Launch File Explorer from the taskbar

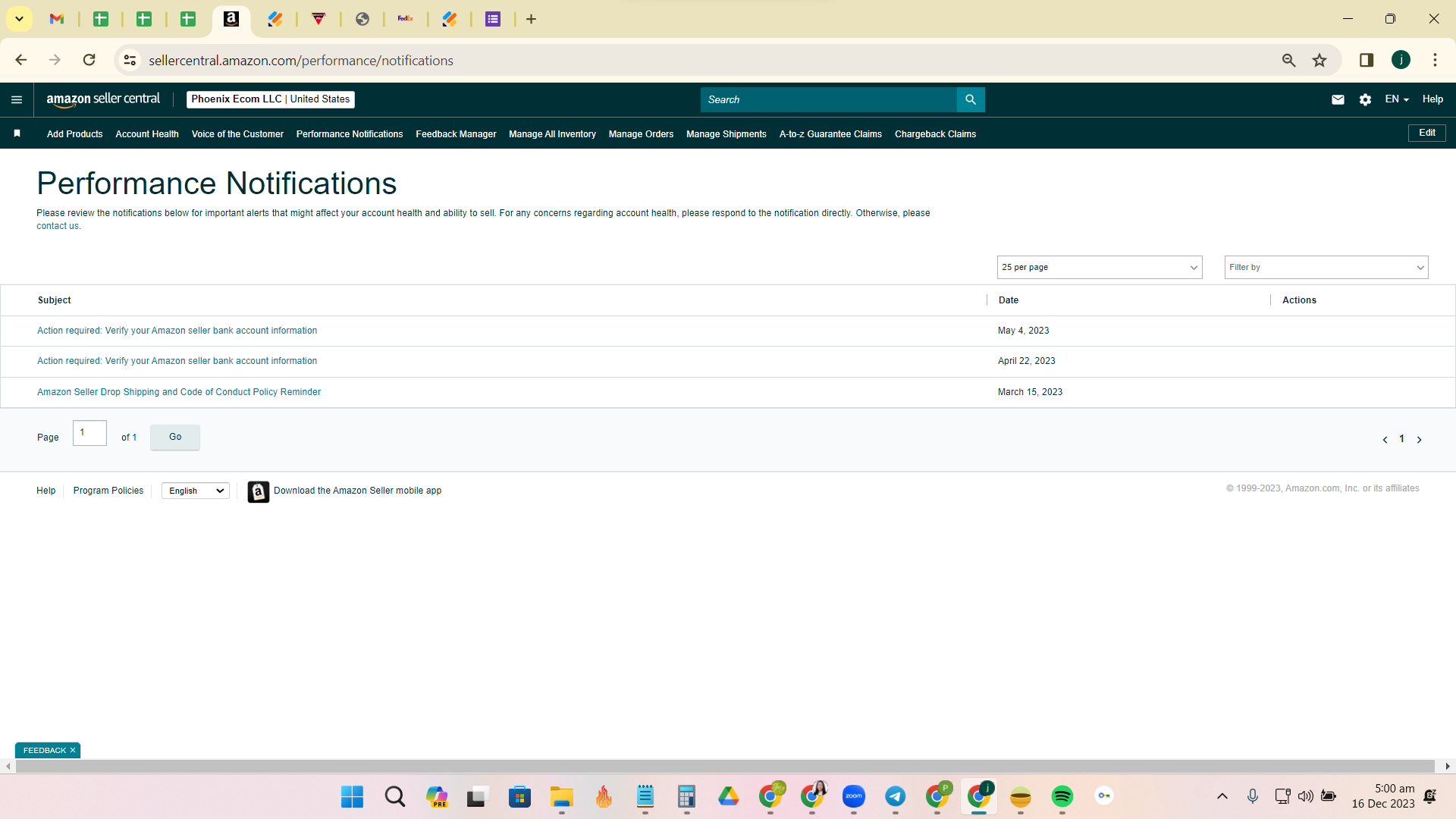(x=561, y=796)
